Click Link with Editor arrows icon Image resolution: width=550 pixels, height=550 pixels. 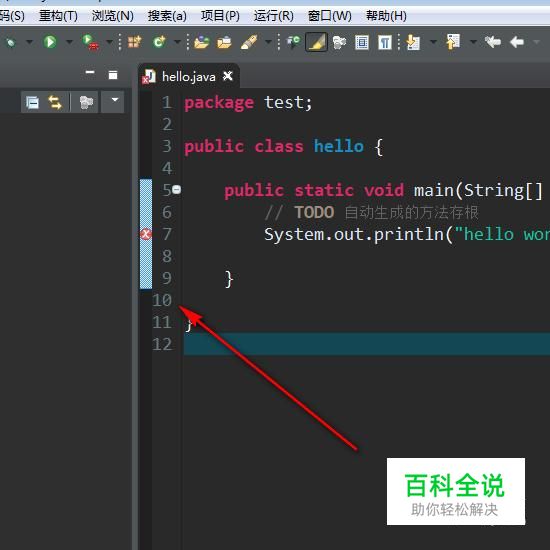click(x=55, y=102)
